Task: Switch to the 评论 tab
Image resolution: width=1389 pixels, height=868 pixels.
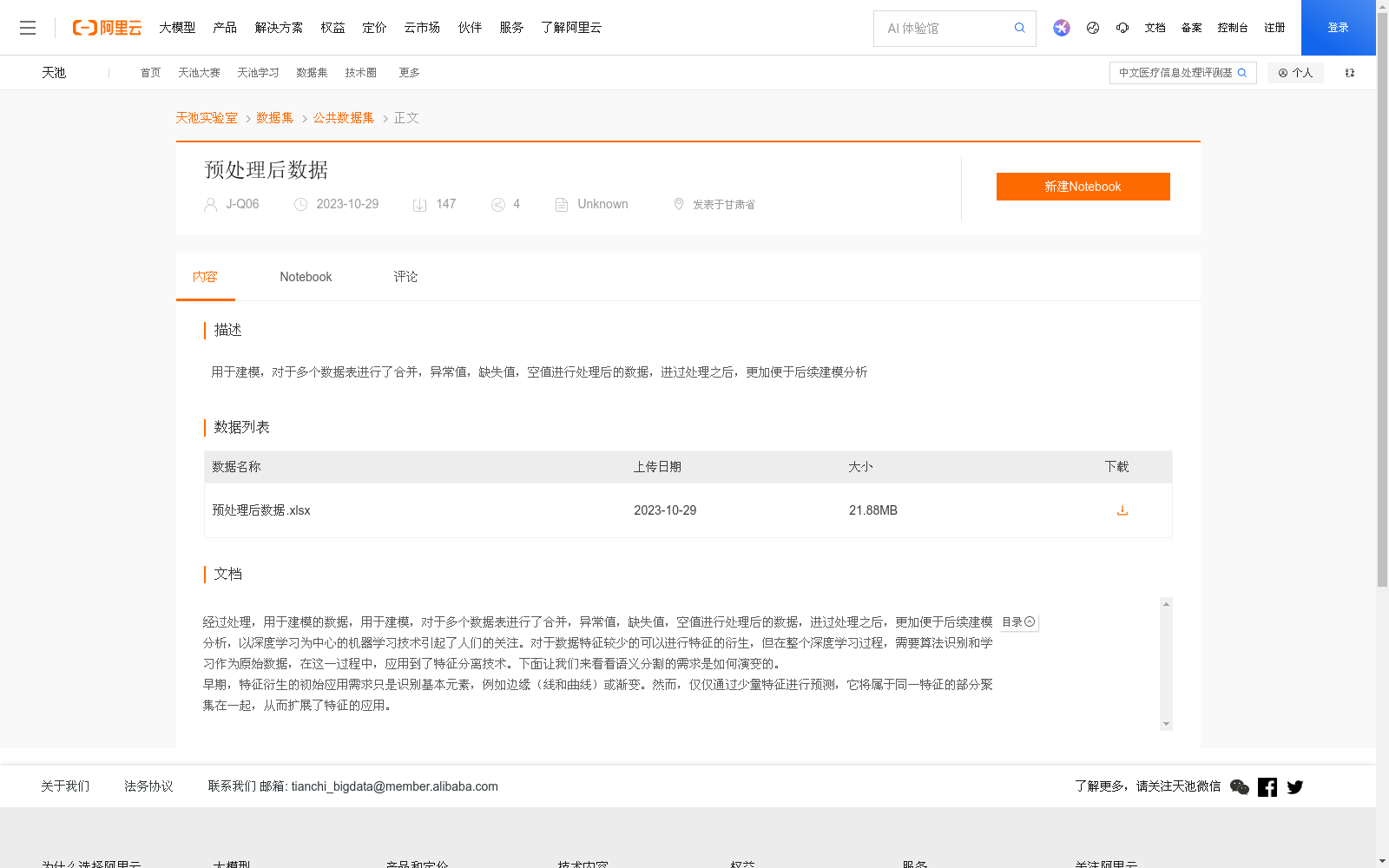Action: pos(405,277)
